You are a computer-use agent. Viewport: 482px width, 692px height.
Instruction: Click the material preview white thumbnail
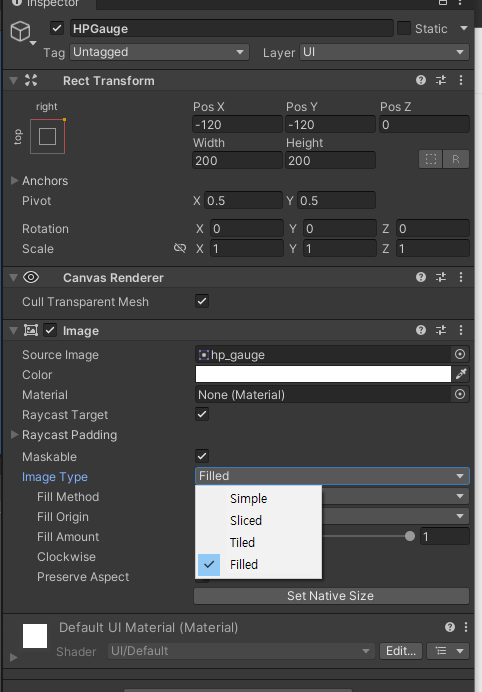pyautogui.click(x=35, y=636)
